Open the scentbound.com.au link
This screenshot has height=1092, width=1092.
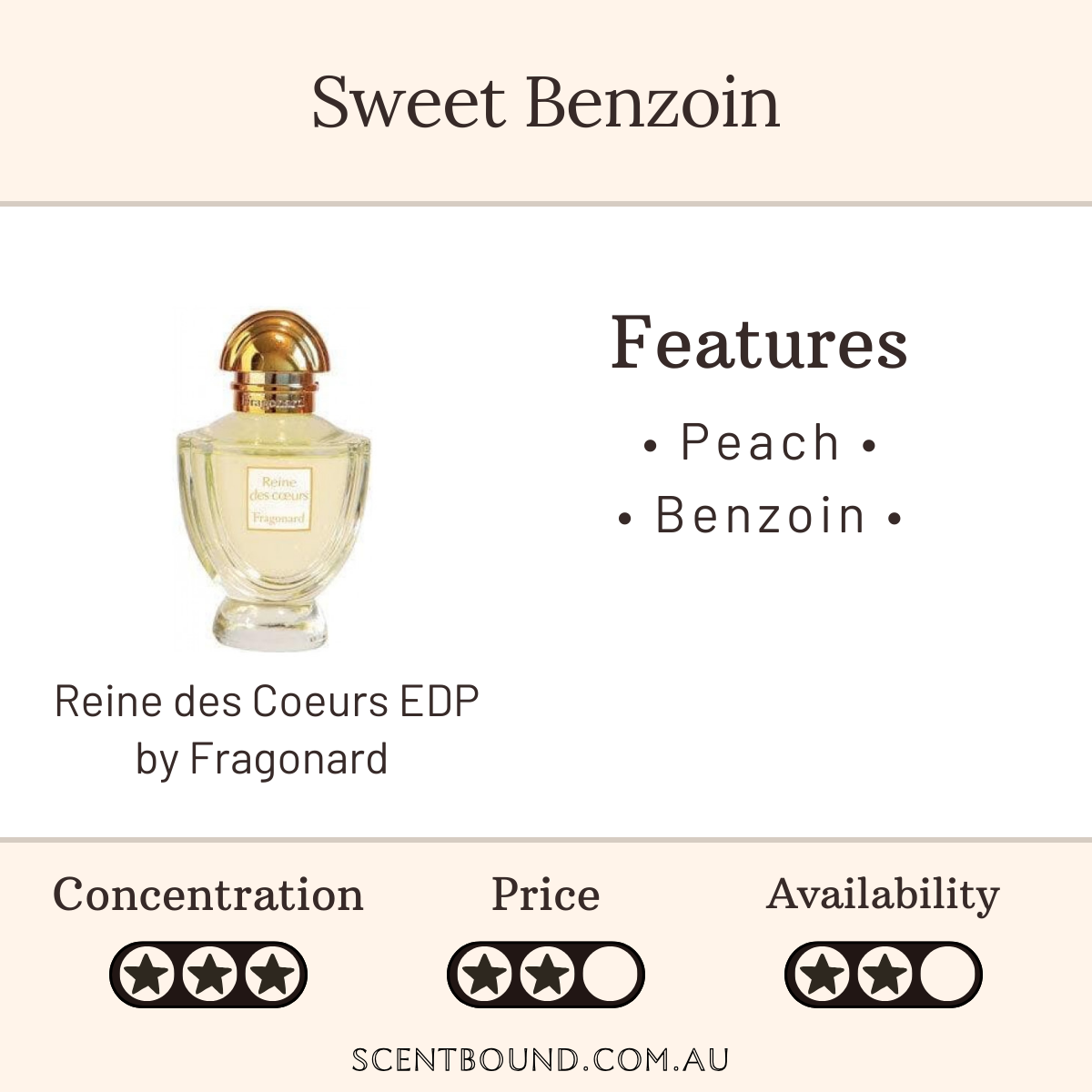541,1060
